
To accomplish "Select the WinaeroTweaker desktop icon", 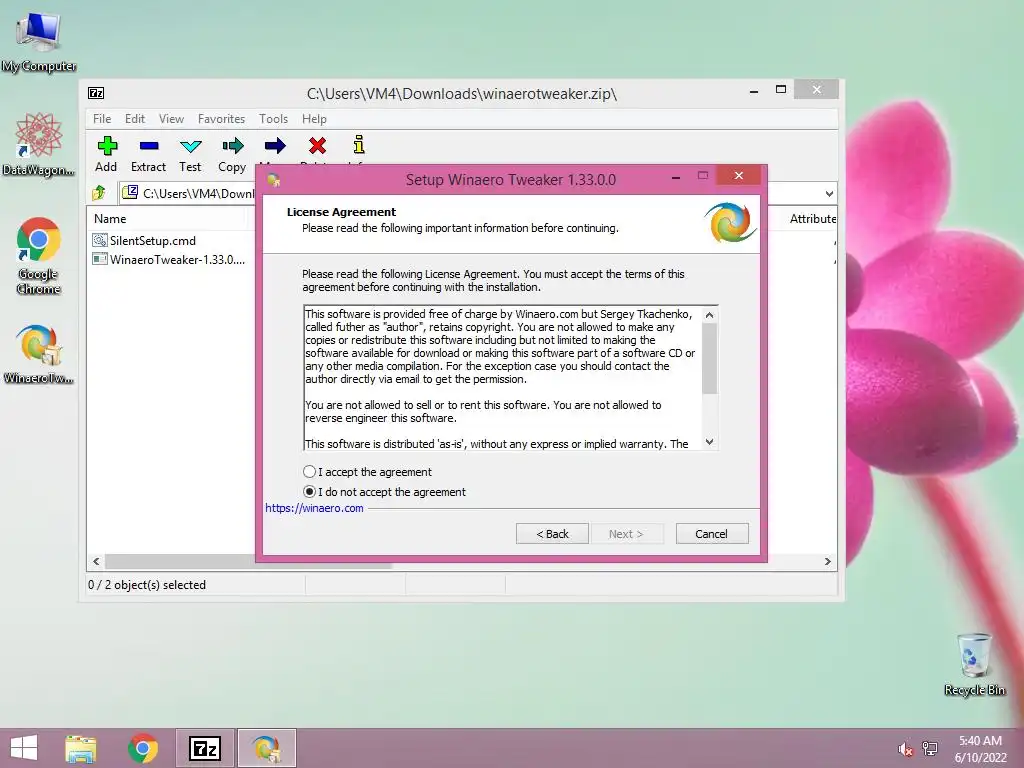I will pos(39,353).
